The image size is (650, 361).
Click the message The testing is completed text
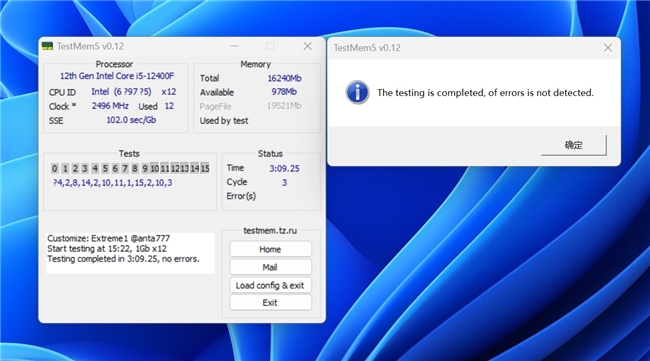(x=485, y=93)
